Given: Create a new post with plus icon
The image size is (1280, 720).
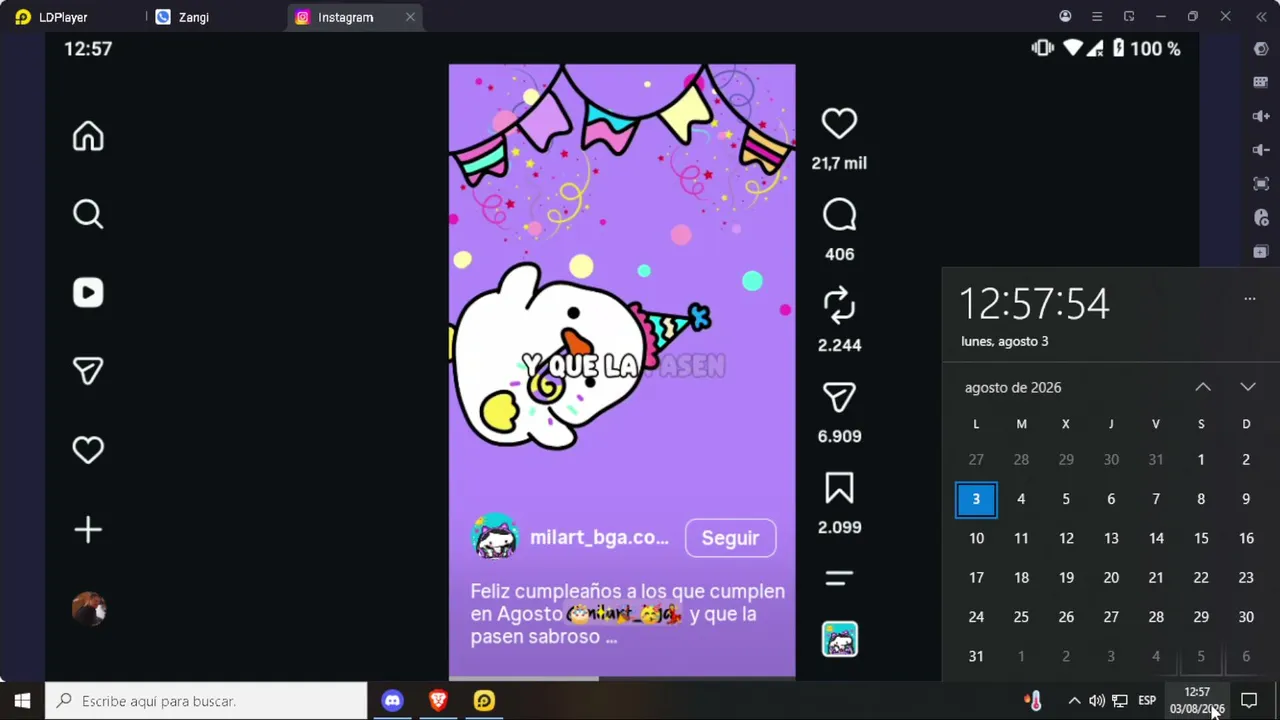Looking at the screenshot, I should [x=88, y=529].
